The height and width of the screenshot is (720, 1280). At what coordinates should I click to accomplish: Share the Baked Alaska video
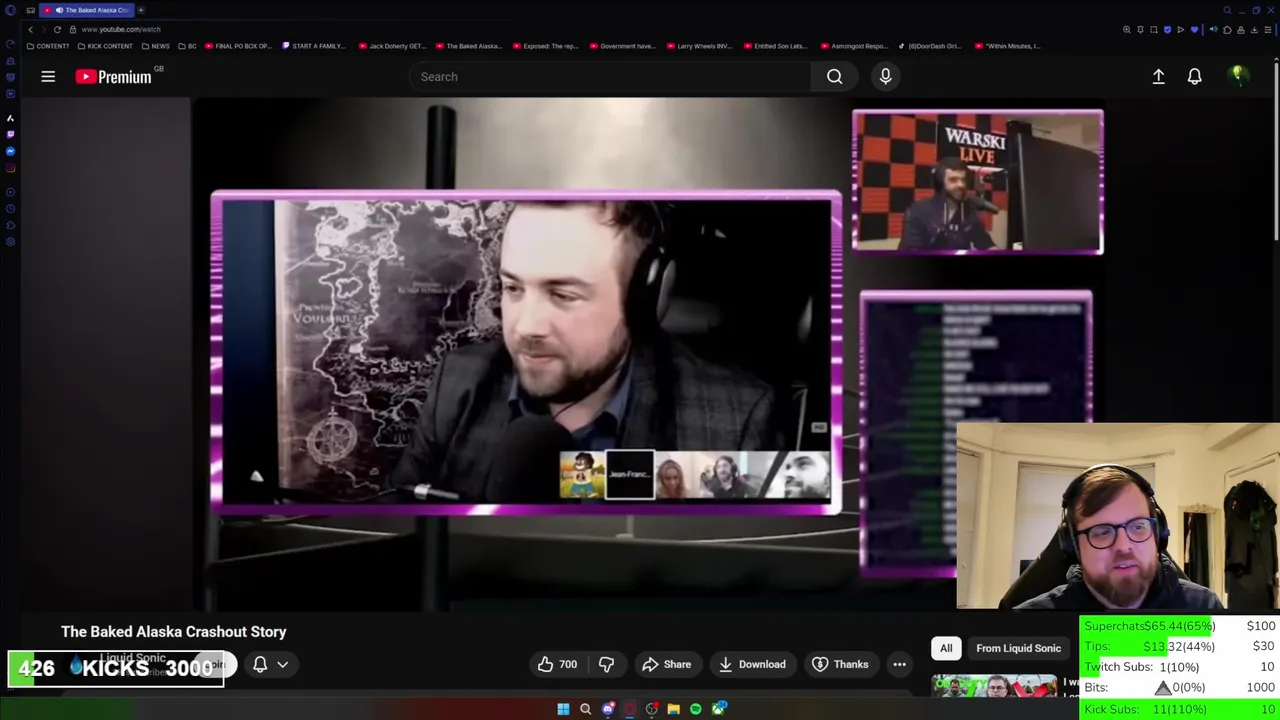pos(666,664)
